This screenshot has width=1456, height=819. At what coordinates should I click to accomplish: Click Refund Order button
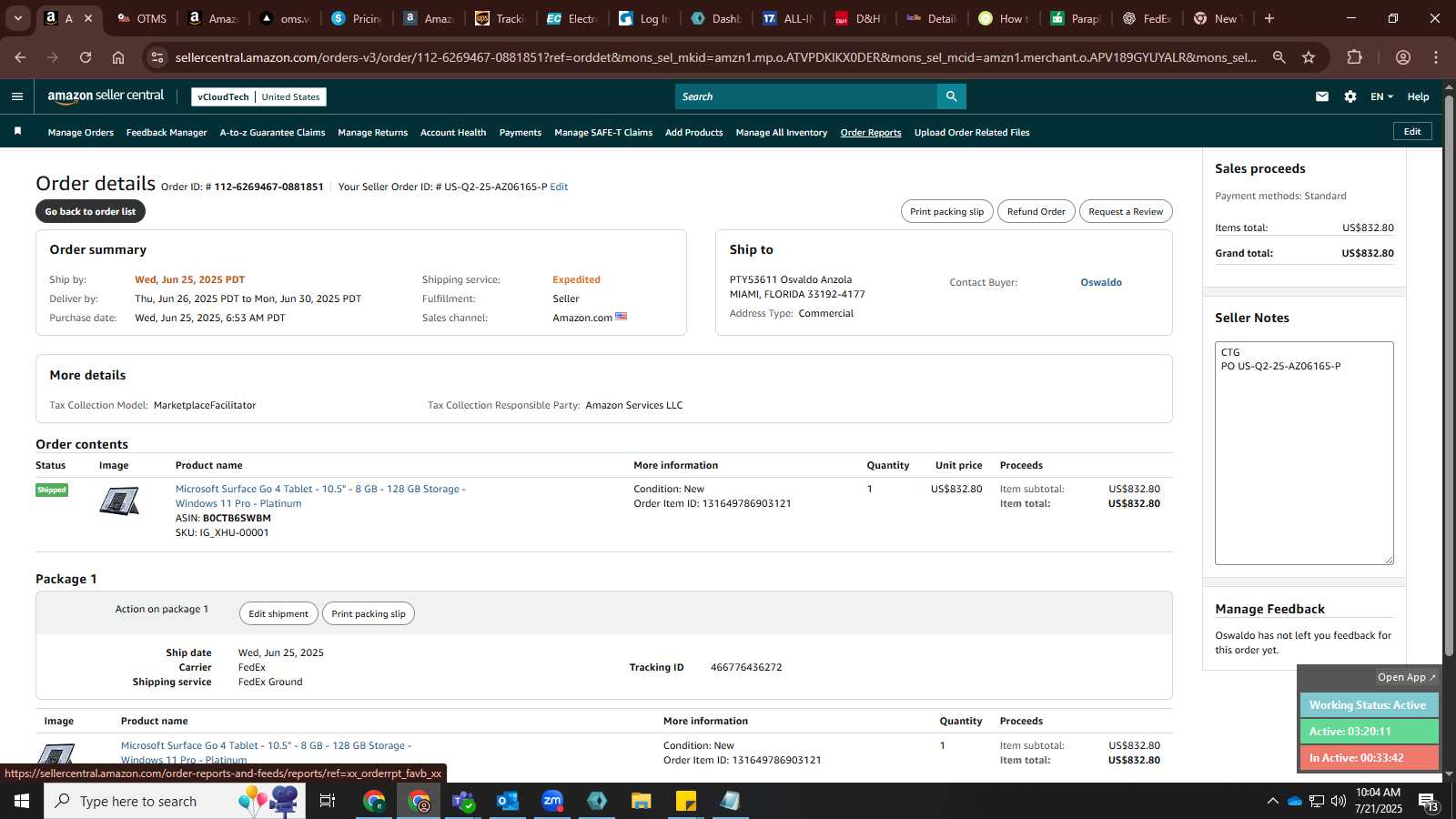[1036, 211]
